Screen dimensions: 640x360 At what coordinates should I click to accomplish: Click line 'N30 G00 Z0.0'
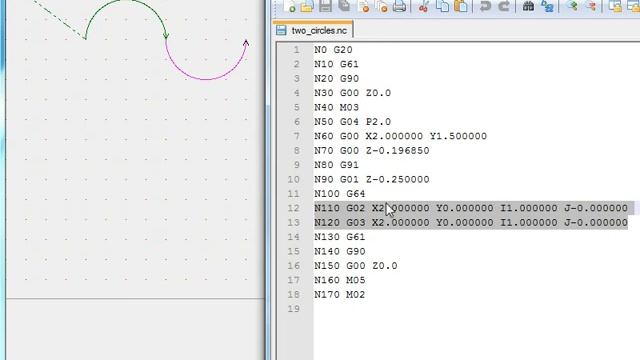coord(353,93)
